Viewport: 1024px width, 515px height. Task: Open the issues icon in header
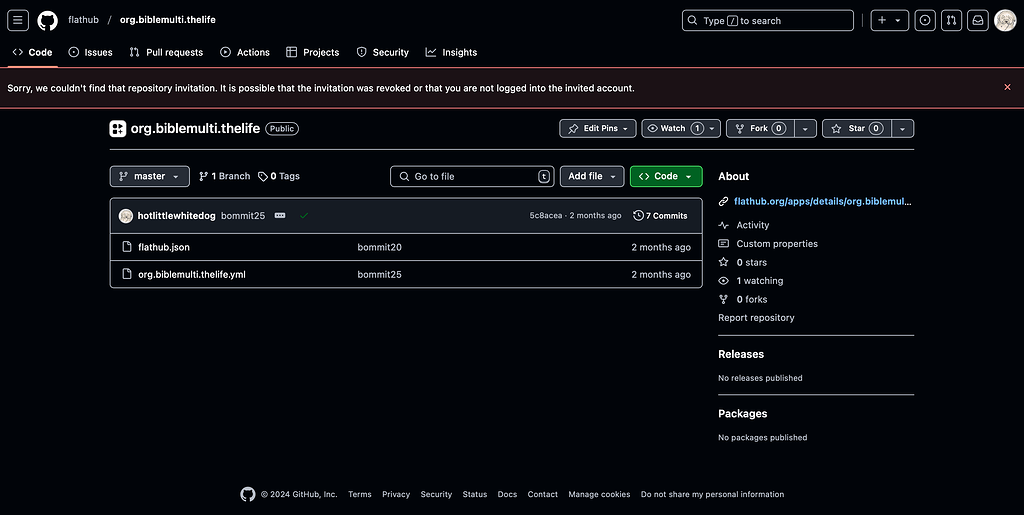pyautogui.click(x=925, y=20)
